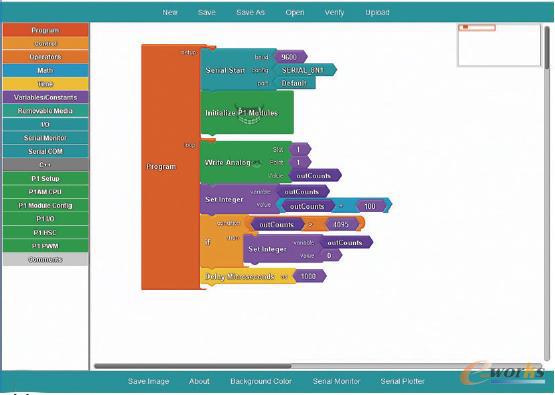Open the P1 Setup category
Image resolution: width=555 pixels, height=395 pixels.
coord(45,178)
